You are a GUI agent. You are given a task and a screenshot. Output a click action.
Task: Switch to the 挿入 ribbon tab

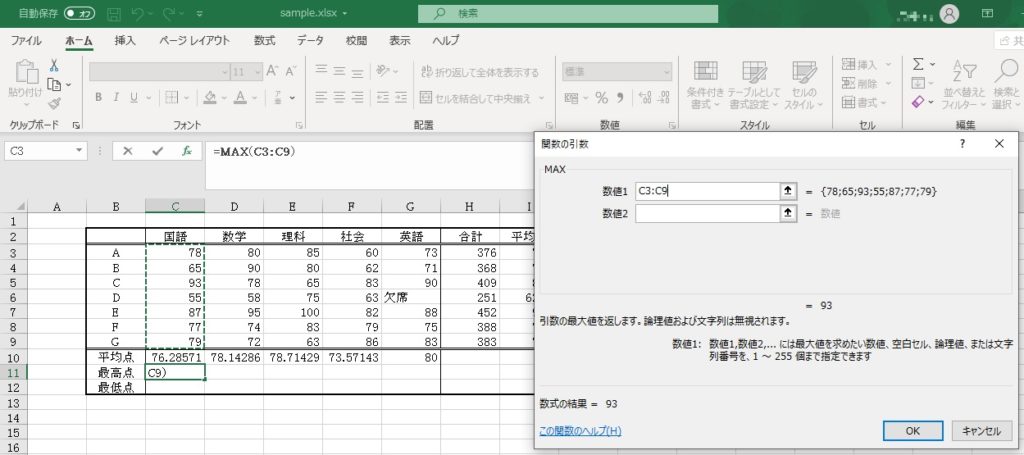point(125,41)
